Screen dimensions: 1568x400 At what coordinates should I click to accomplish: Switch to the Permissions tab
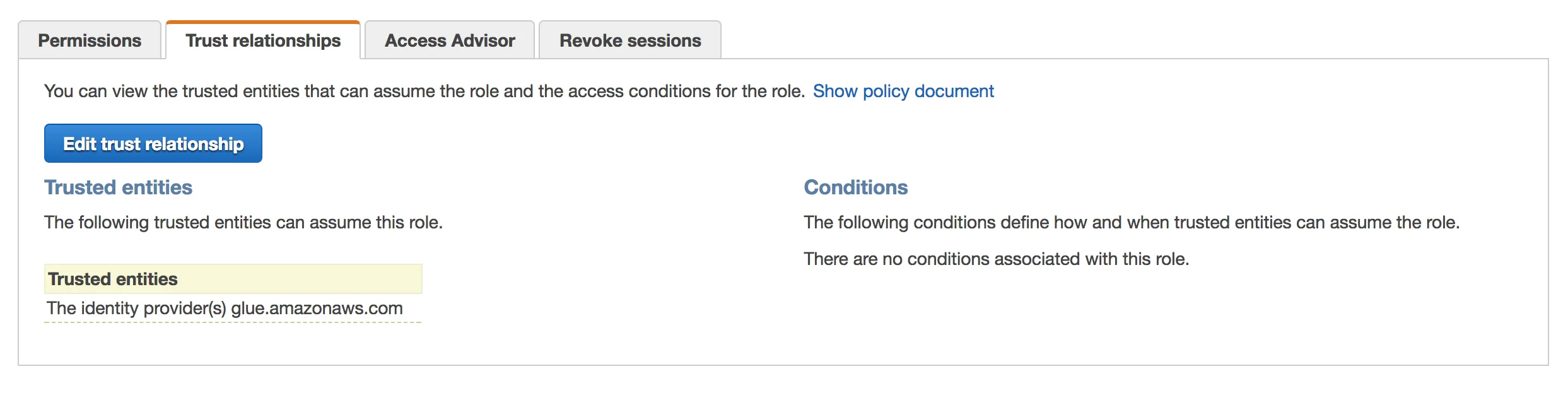(90, 40)
